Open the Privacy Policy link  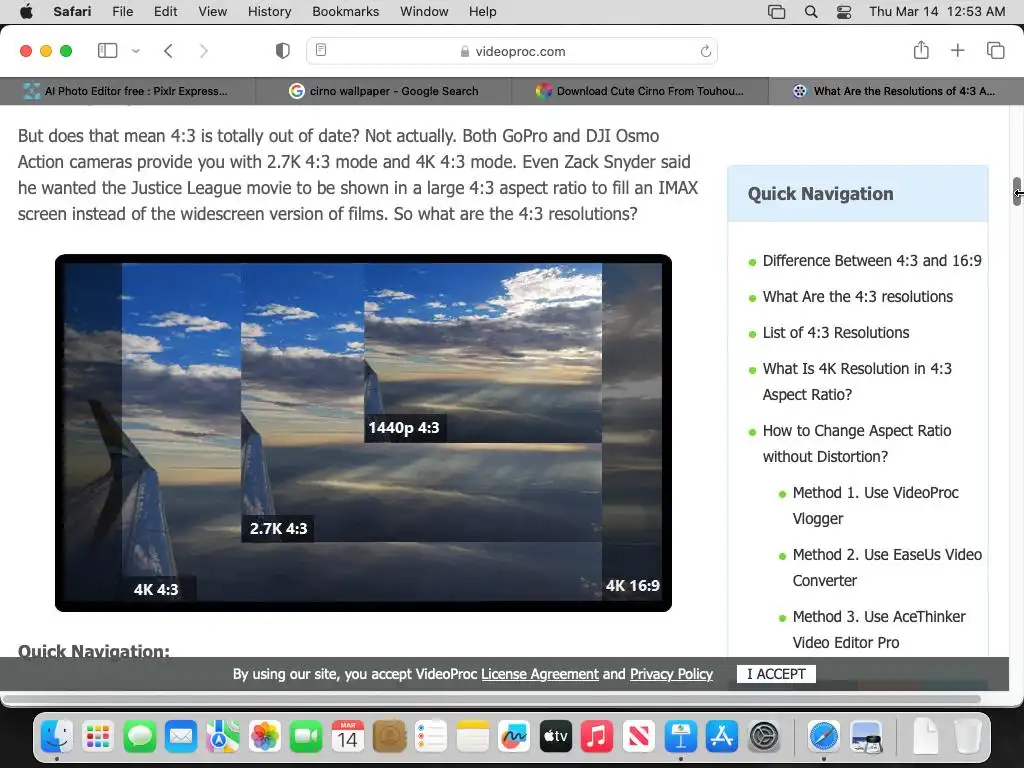coord(671,674)
